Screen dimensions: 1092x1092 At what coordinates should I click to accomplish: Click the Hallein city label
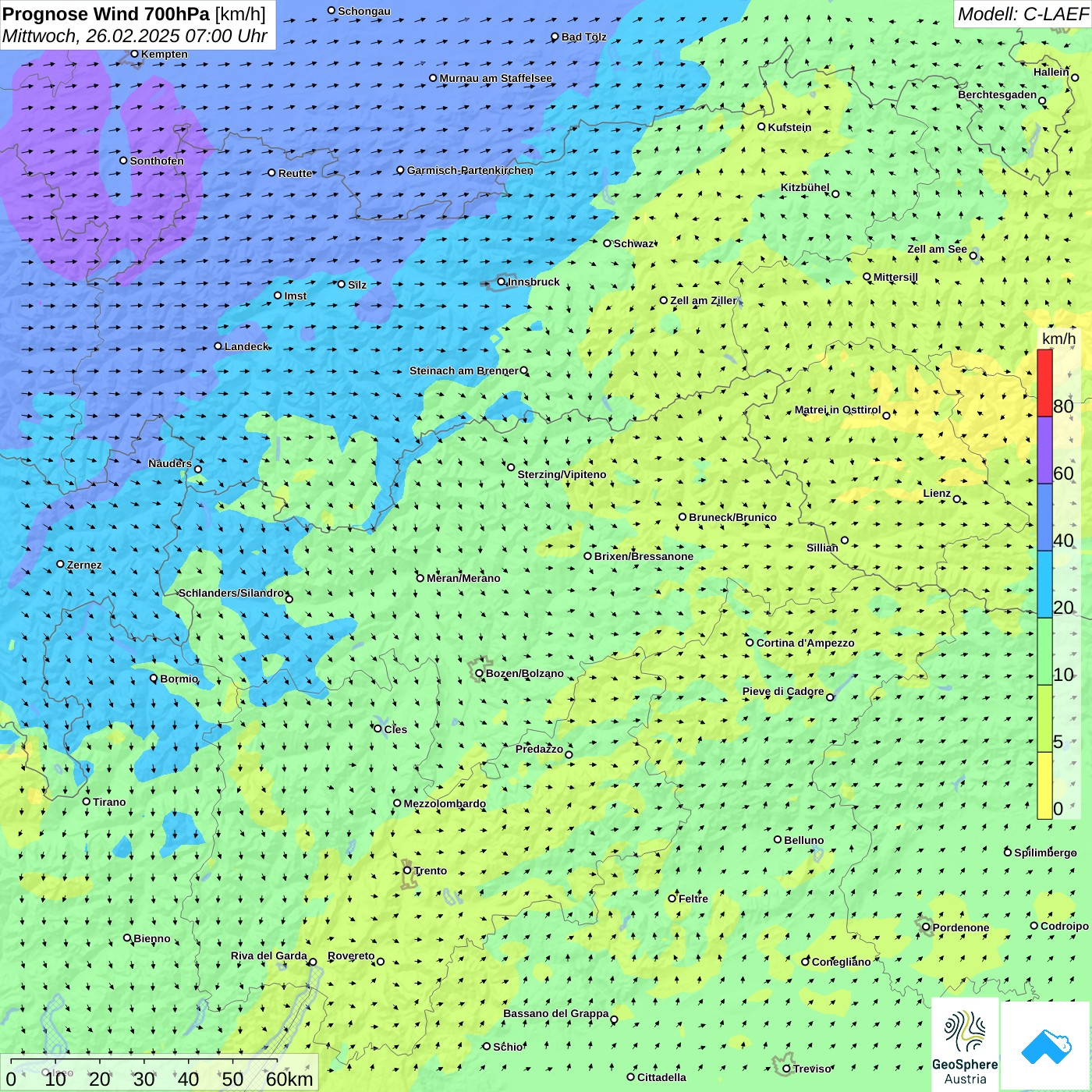coord(1051,72)
